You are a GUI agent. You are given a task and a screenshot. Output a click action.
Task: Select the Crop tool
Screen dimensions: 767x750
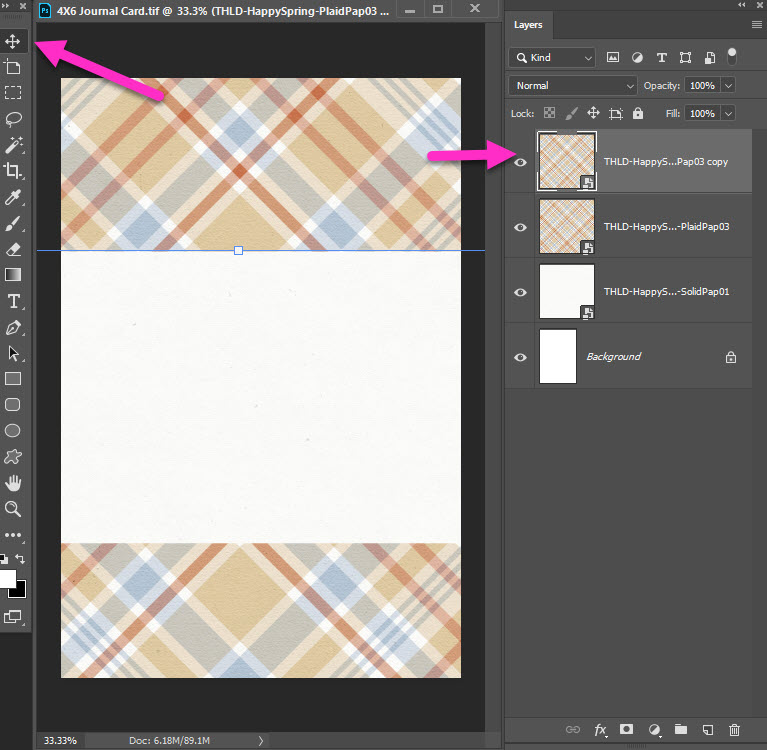click(13, 171)
